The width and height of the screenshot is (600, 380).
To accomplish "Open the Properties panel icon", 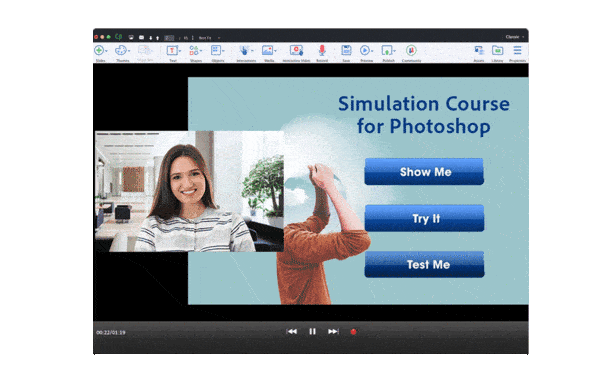I will 517,50.
